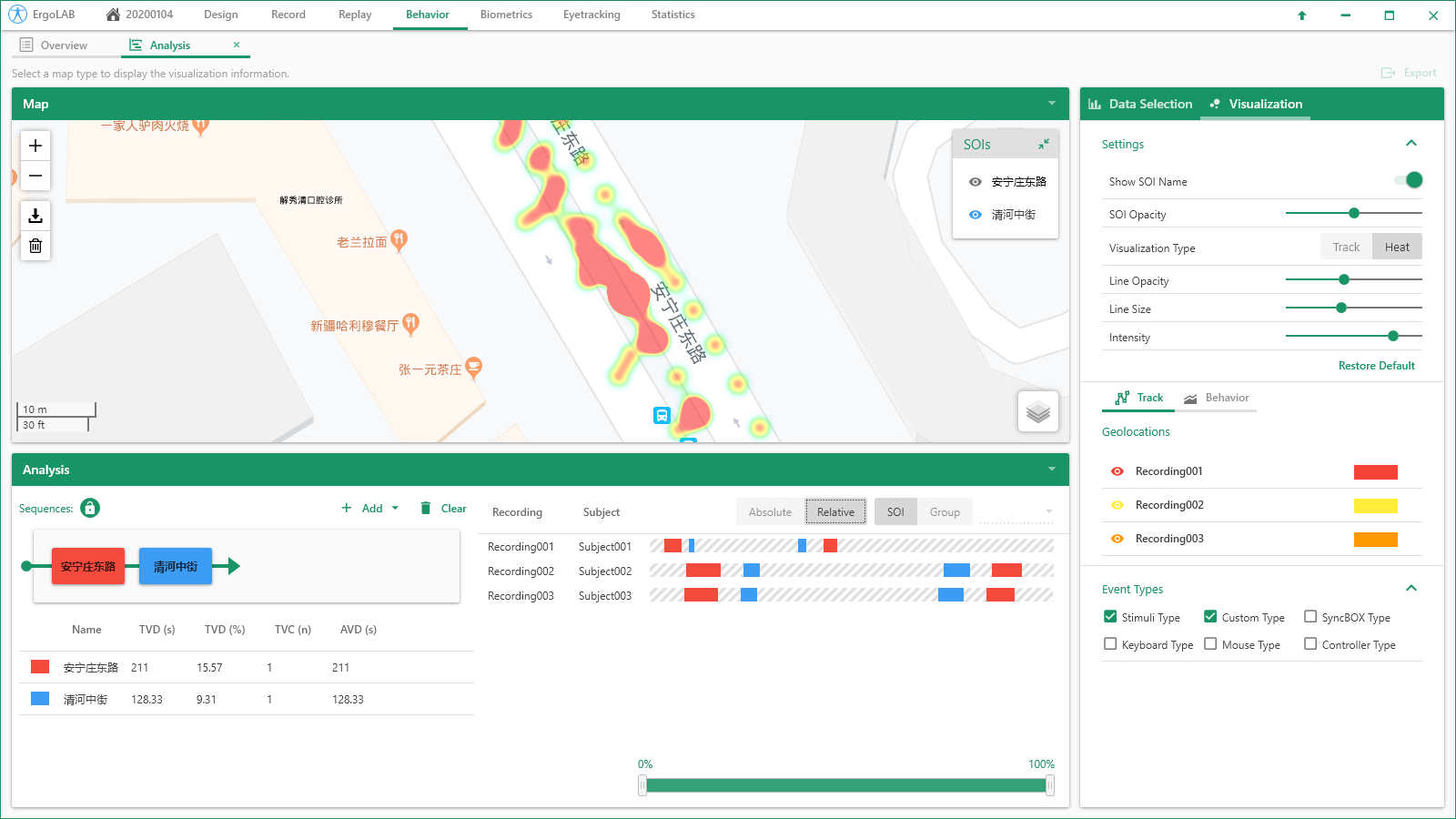Viewport: 1456px width, 819px height.
Task: Click the Group button
Action: [945, 512]
